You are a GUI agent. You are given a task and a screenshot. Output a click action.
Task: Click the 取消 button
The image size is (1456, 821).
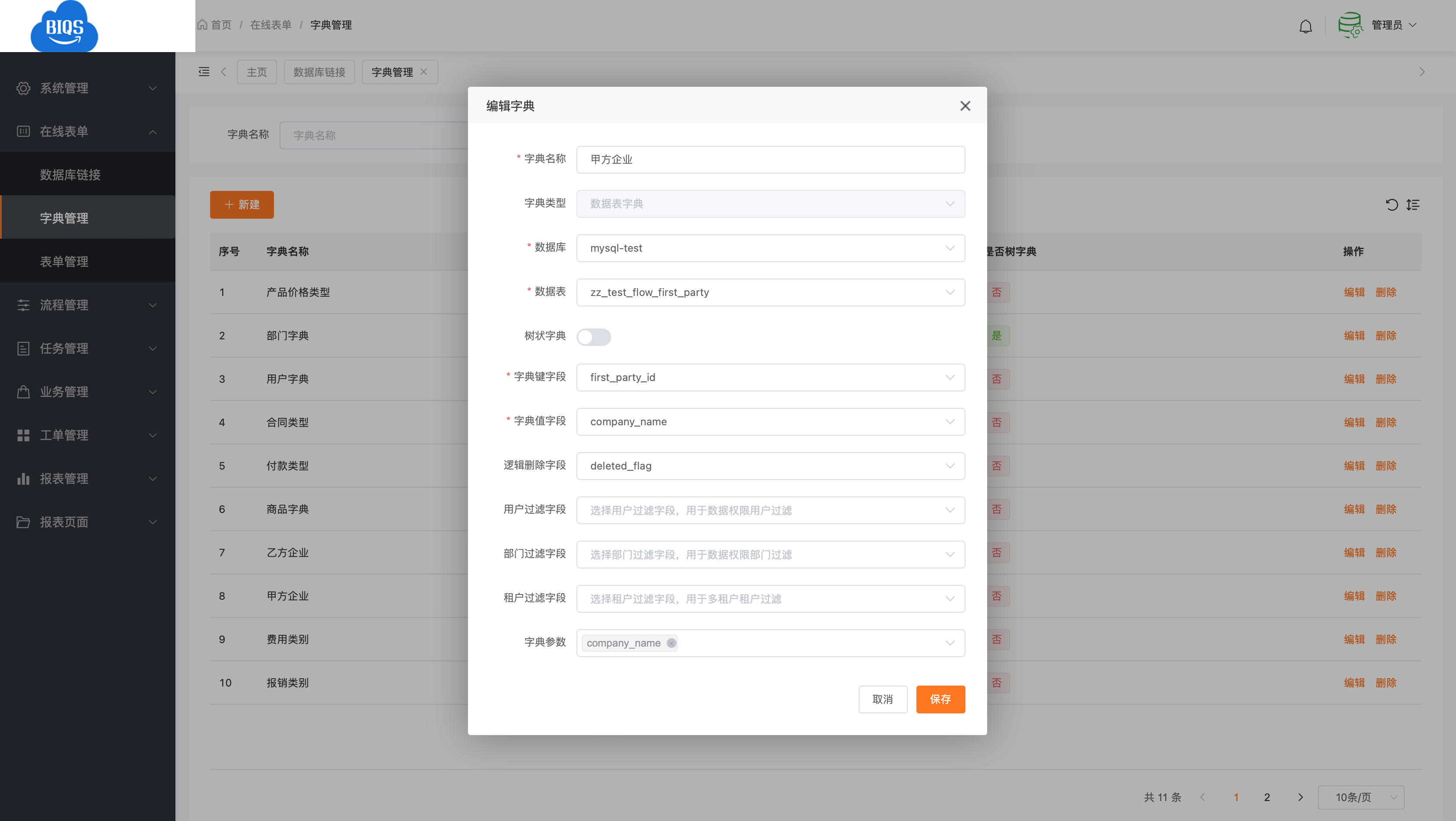pos(883,699)
